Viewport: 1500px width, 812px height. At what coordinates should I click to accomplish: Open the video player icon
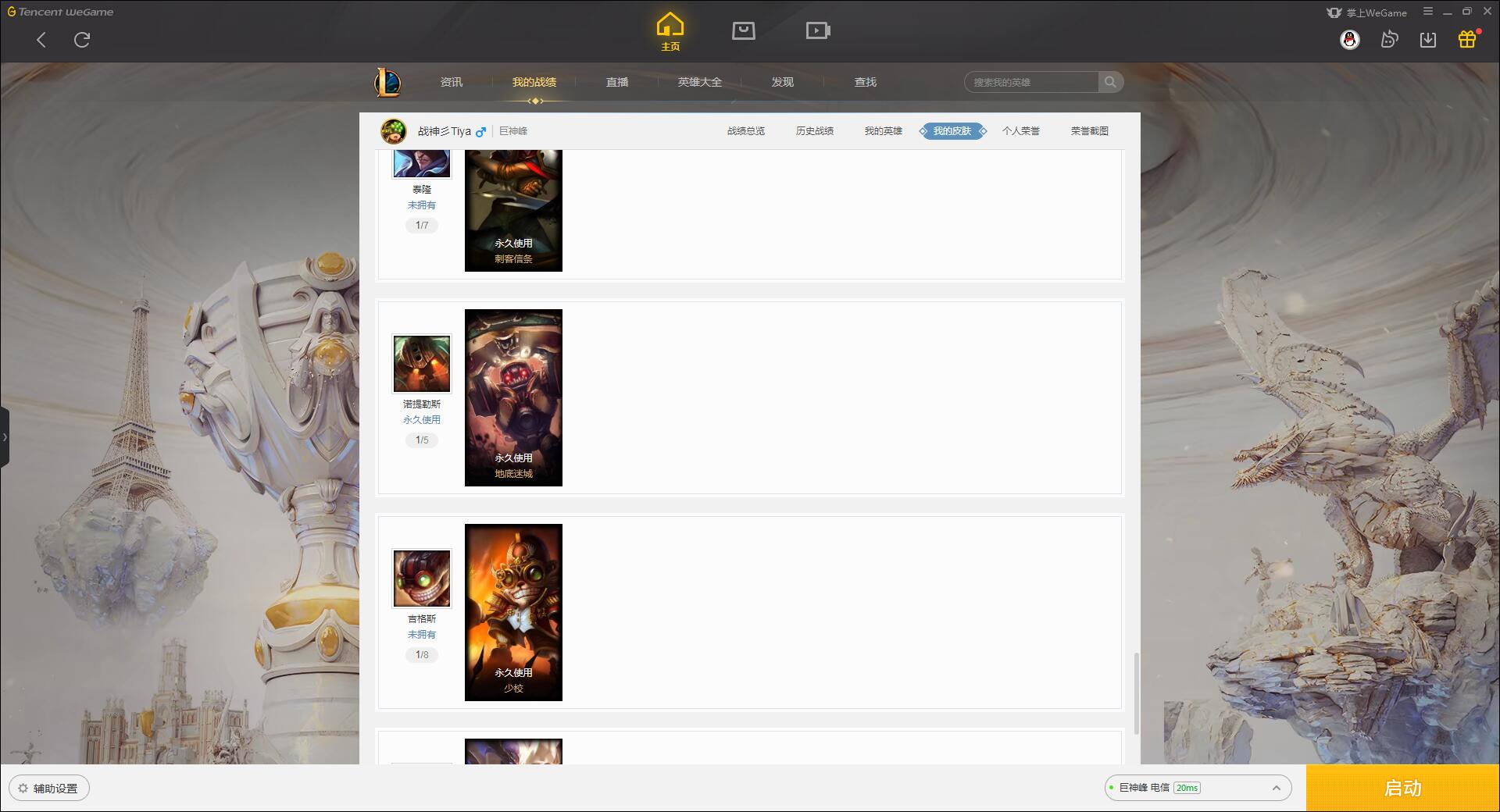pos(818,30)
